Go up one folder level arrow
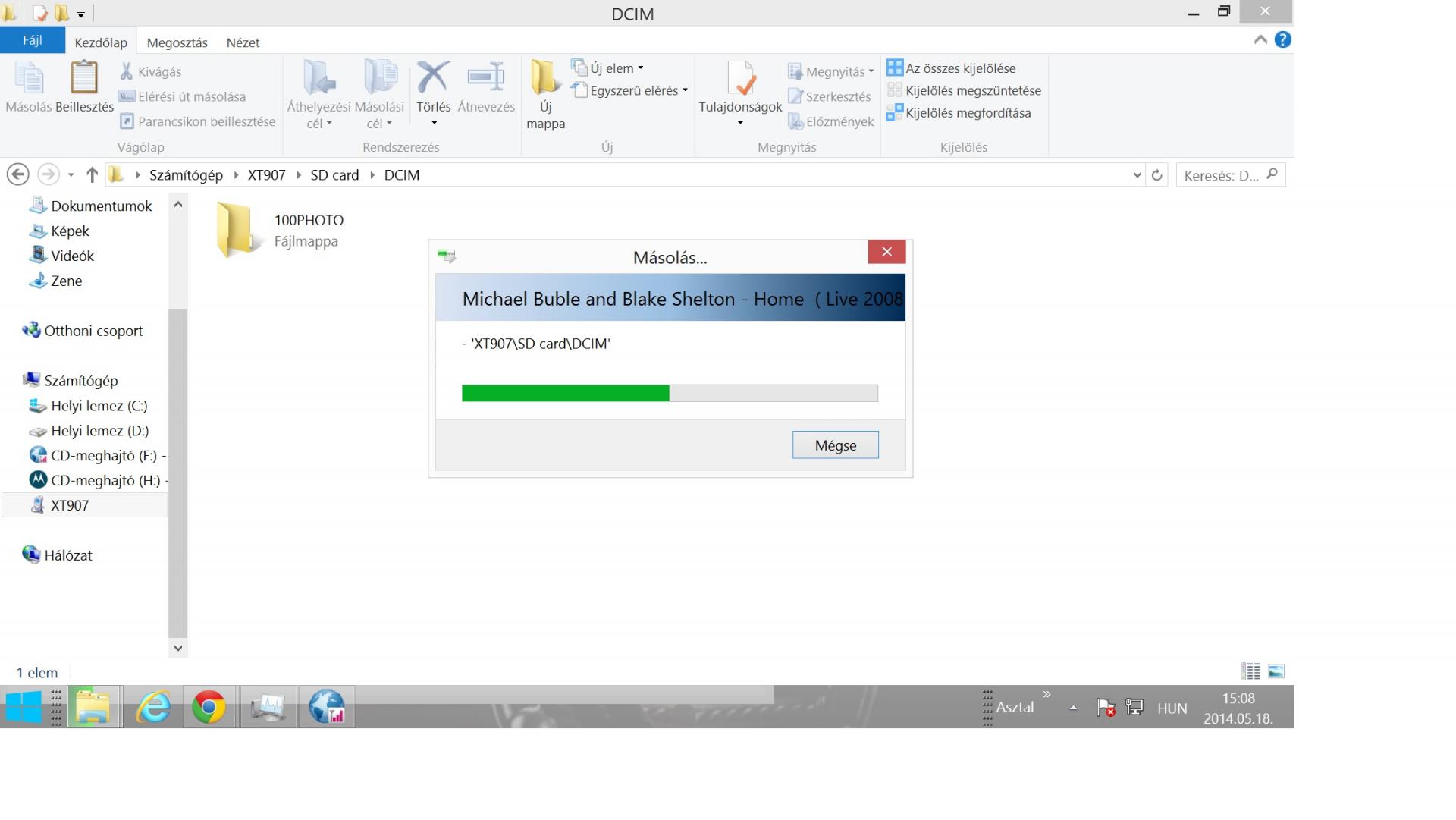The height and width of the screenshot is (820, 1456). (x=92, y=174)
